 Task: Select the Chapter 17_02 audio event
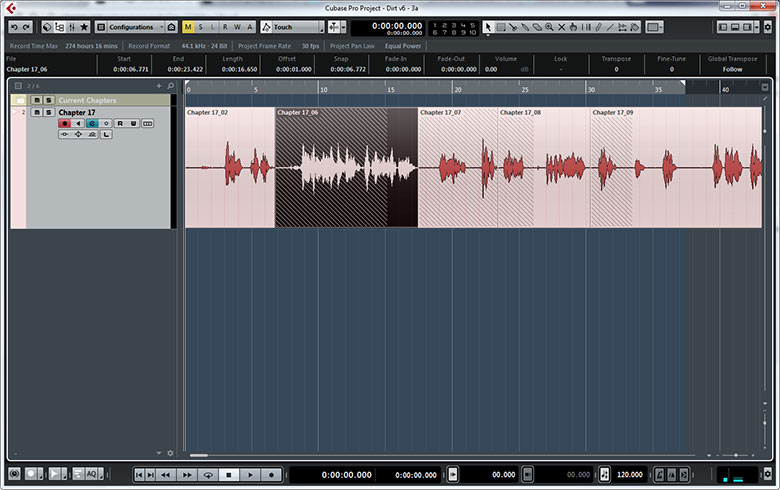coord(230,168)
